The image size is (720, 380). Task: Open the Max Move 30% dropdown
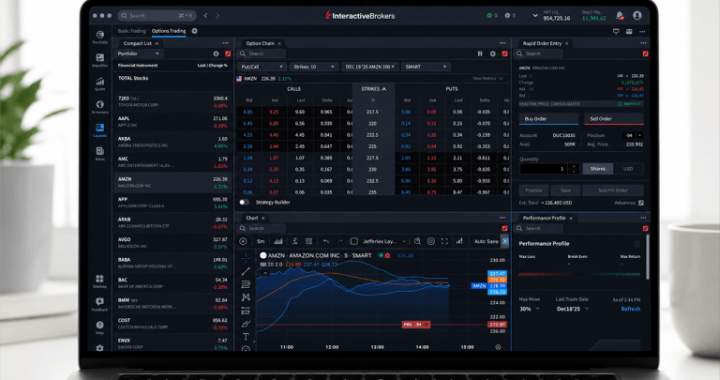click(529, 309)
